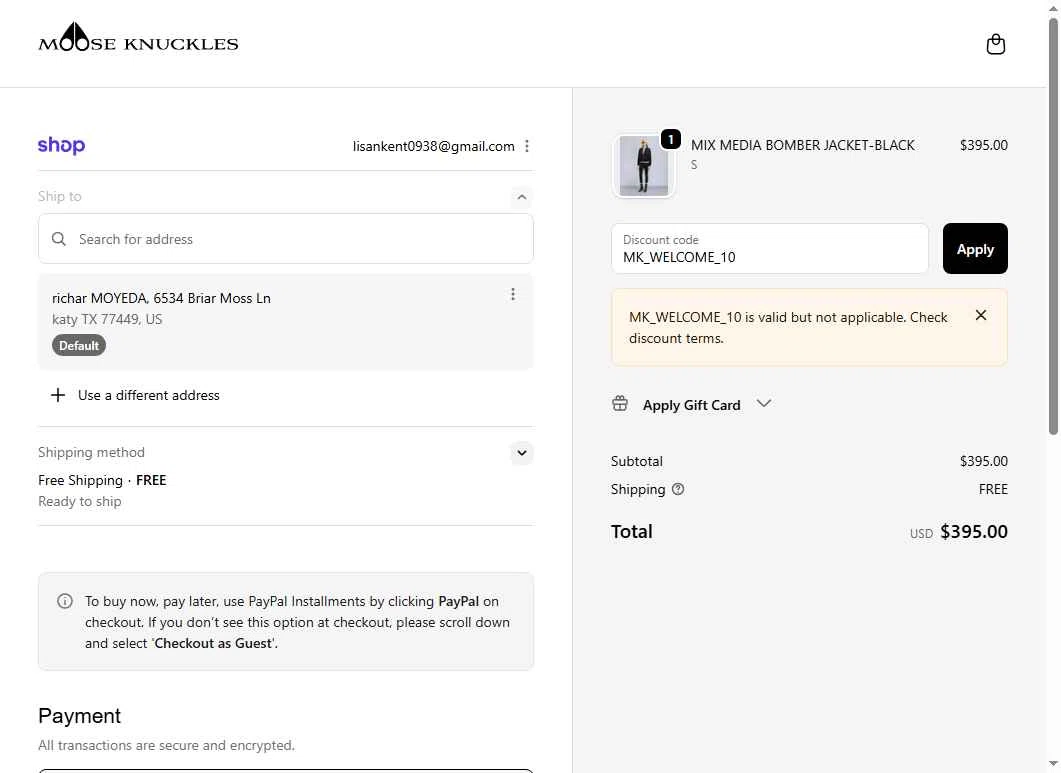Click Use a different address

[149, 395]
